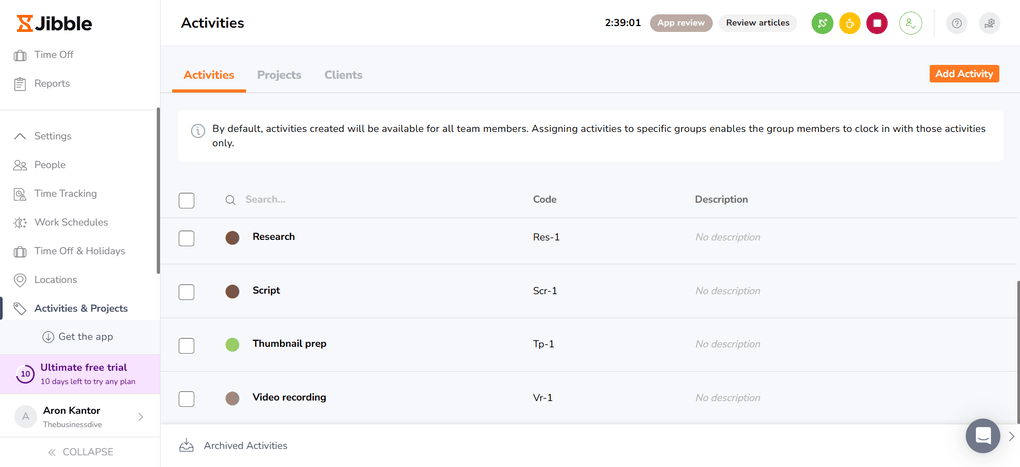Click the onboarding icon in the header
Screen dimensions: 1020x467
pos(989,23)
